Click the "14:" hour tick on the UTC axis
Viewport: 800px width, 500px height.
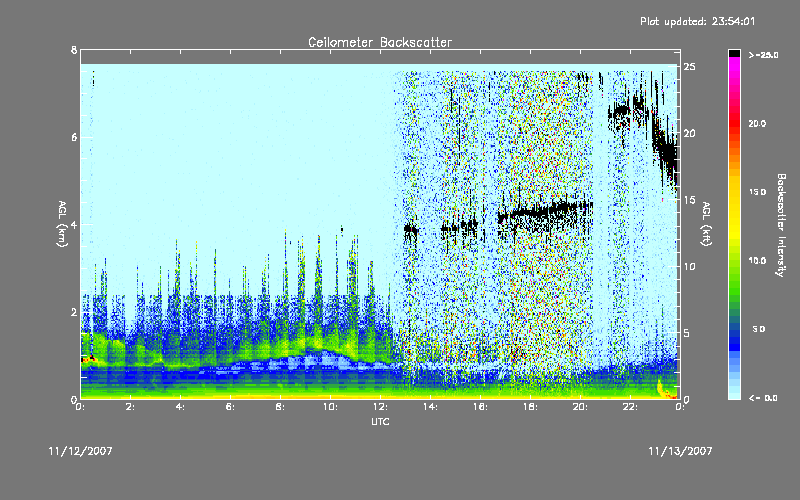tap(431, 407)
